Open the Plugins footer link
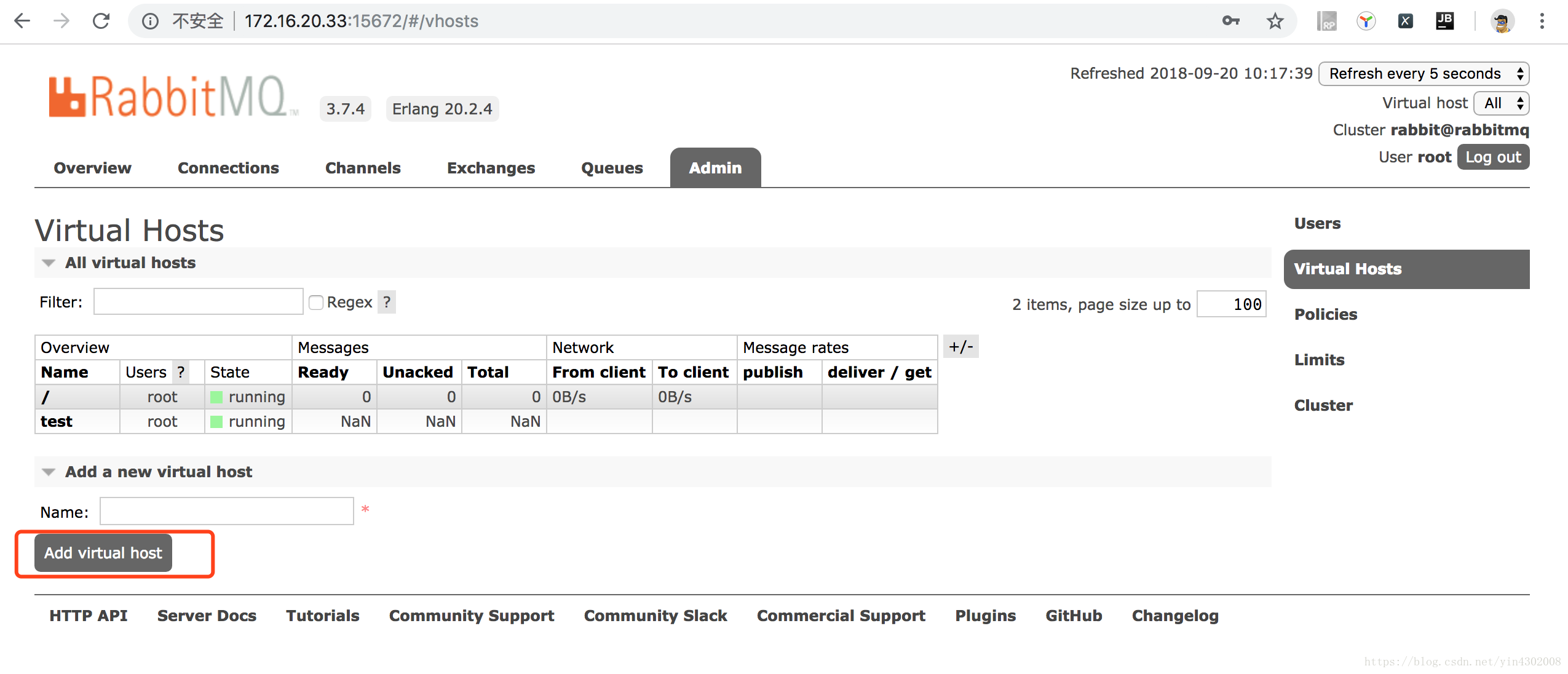 click(985, 616)
